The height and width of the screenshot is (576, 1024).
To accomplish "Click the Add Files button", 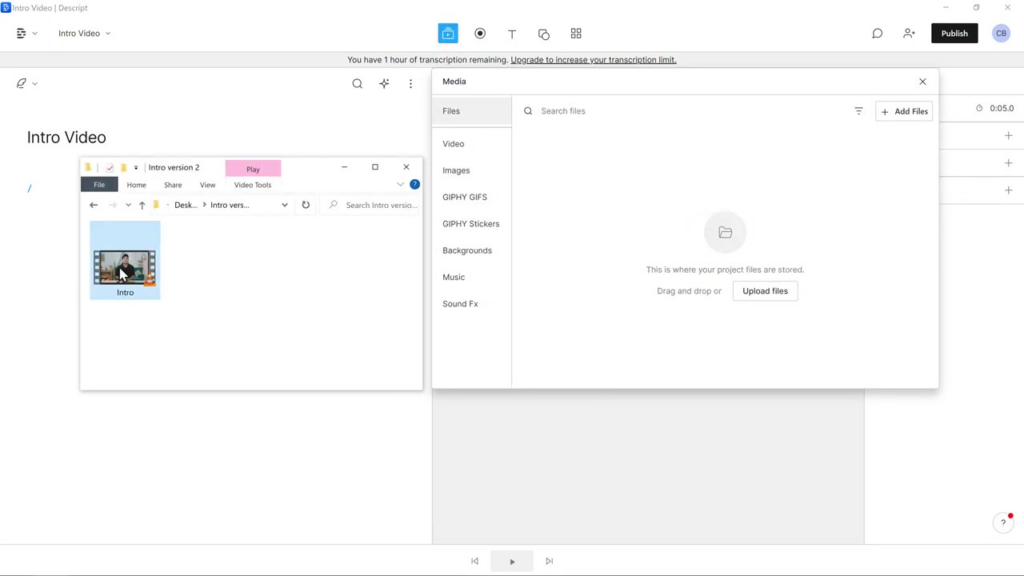I will tap(904, 111).
